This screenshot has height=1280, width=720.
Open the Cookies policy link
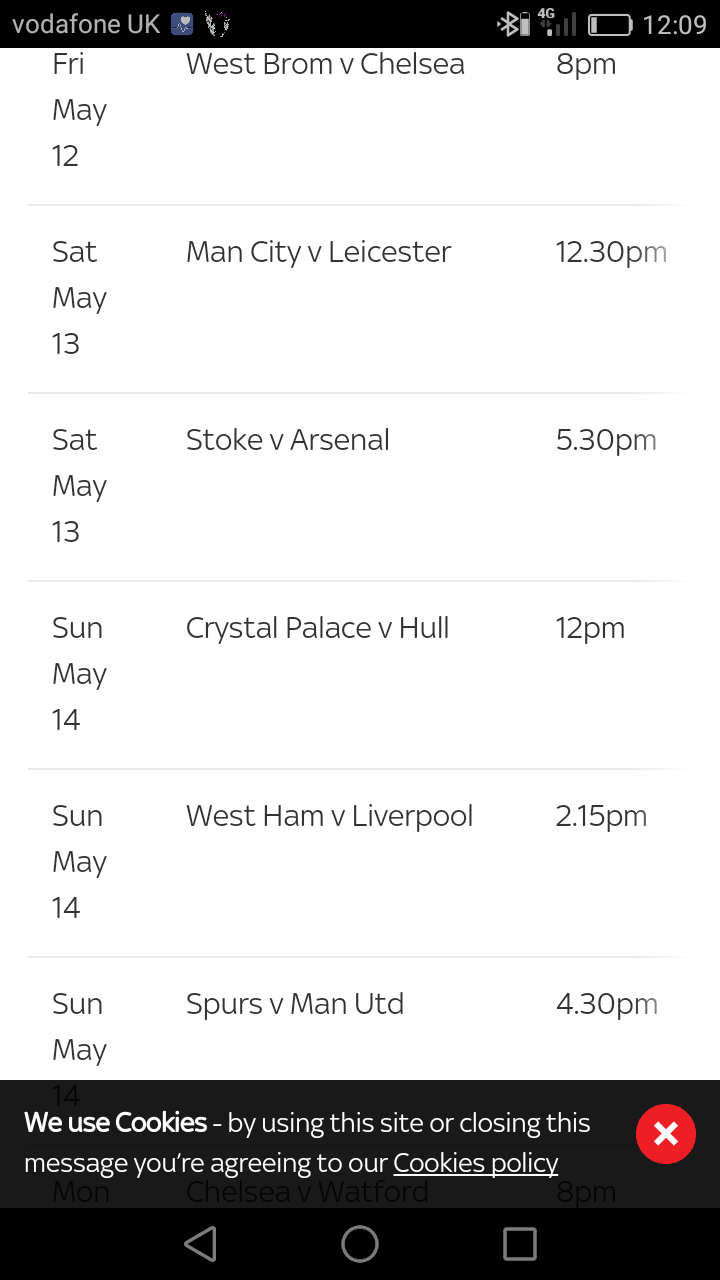(475, 1163)
